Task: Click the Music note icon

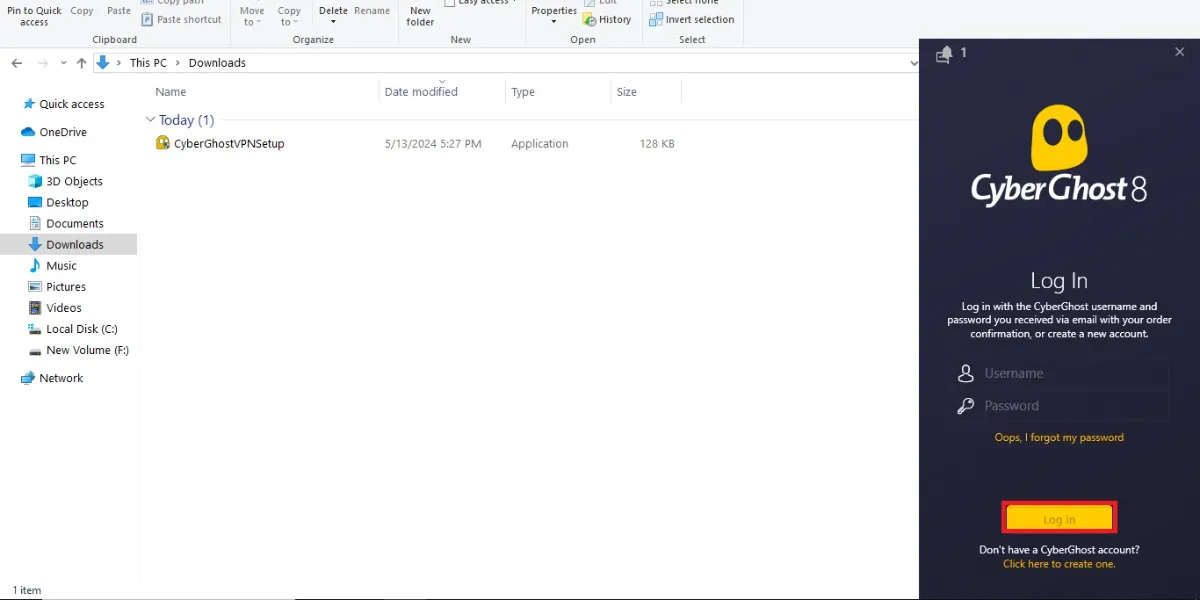Action: click(36, 265)
